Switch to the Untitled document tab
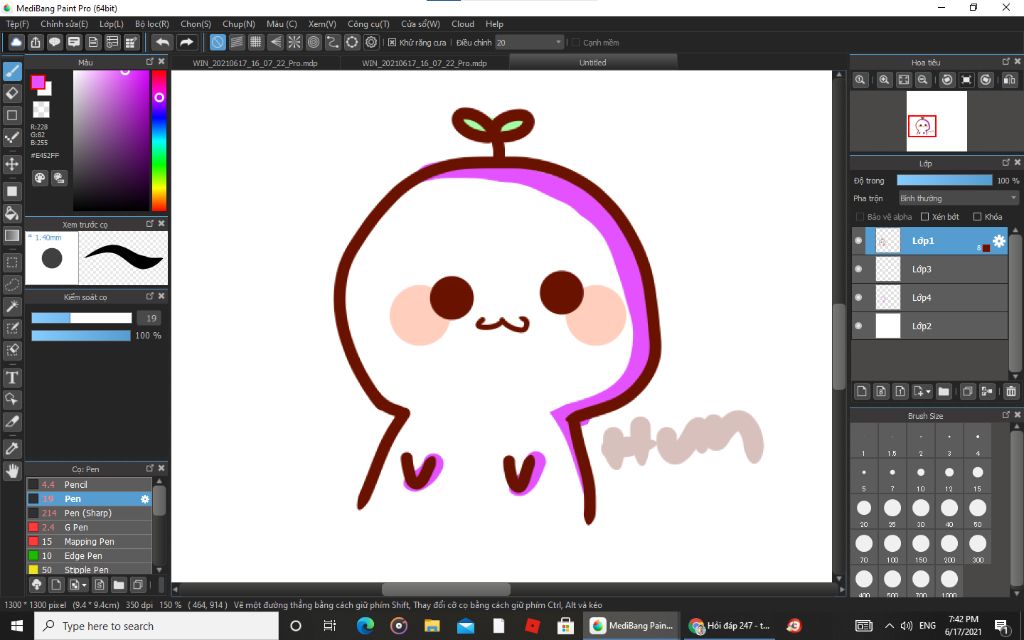1024x640 pixels. [592, 63]
